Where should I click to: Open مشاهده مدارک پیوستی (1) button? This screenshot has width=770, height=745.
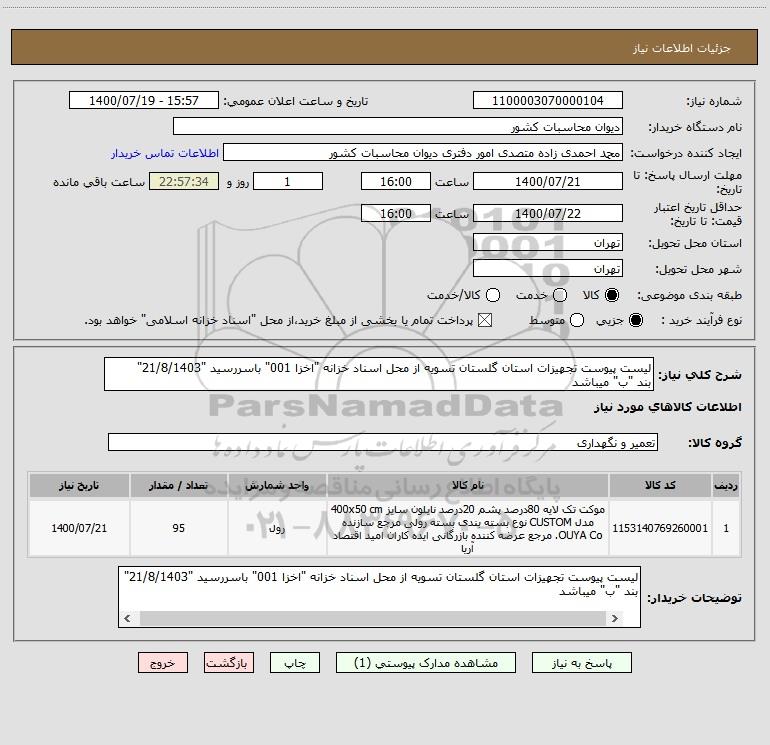point(426,663)
